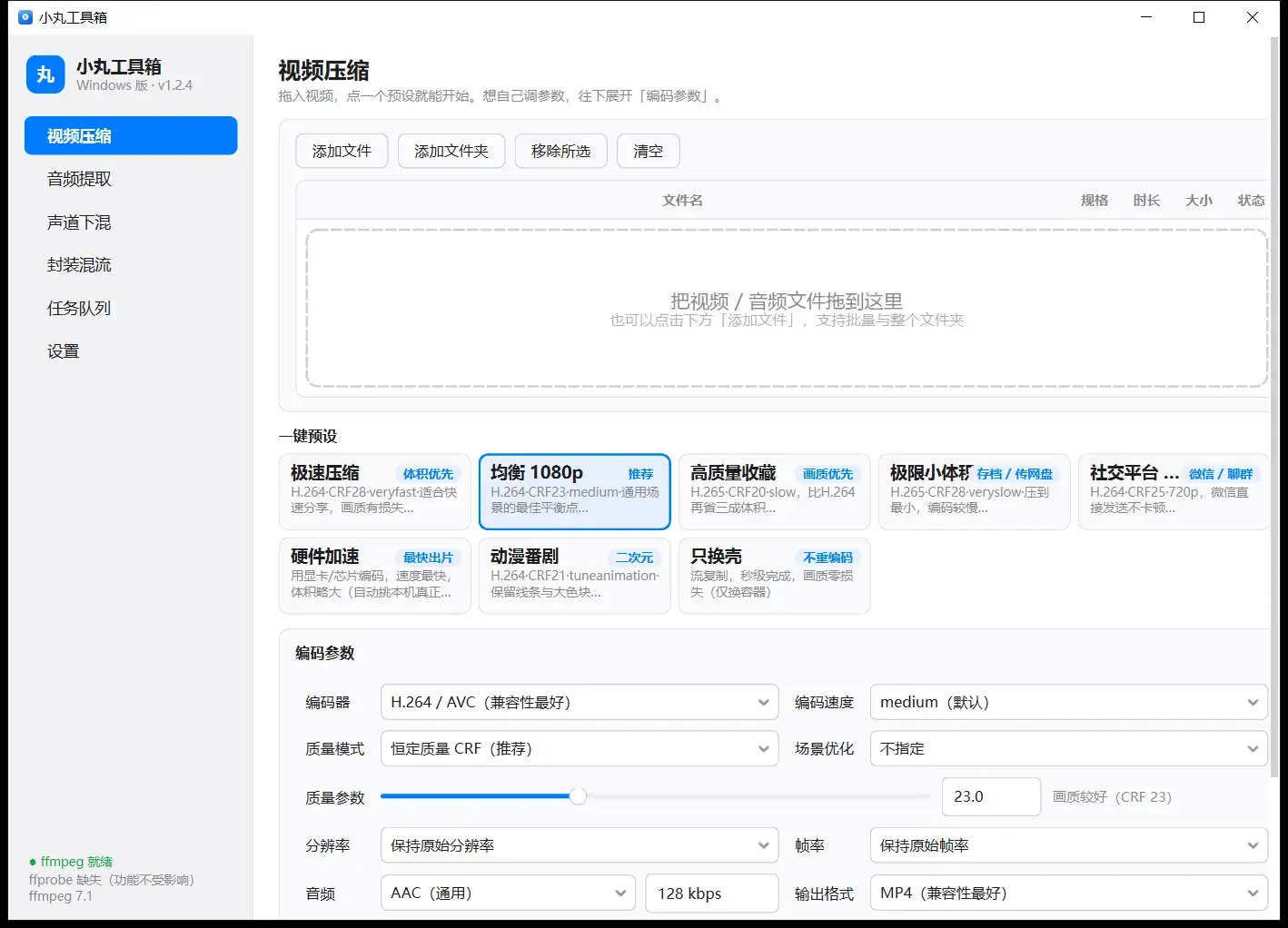Open the 视频压缩 page
The height and width of the screenshot is (928, 1288).
pyautogui.click(x=131, y=136)
